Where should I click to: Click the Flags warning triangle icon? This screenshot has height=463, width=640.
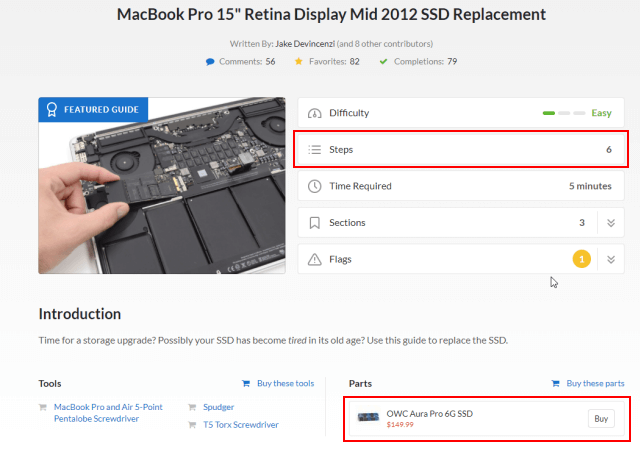click(x=314, y=259)
